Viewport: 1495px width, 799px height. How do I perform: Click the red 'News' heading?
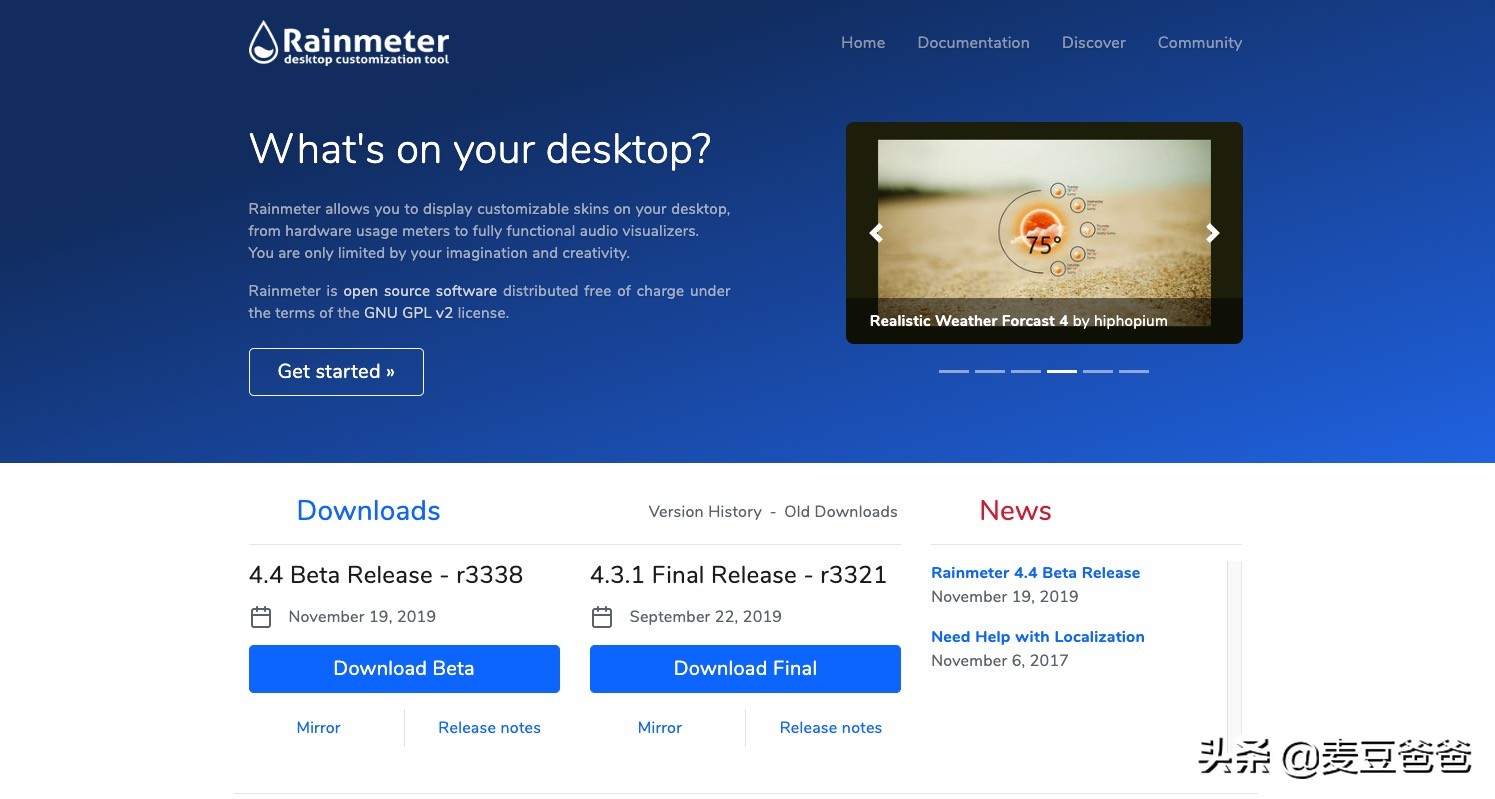click(x=1015, y=511)
